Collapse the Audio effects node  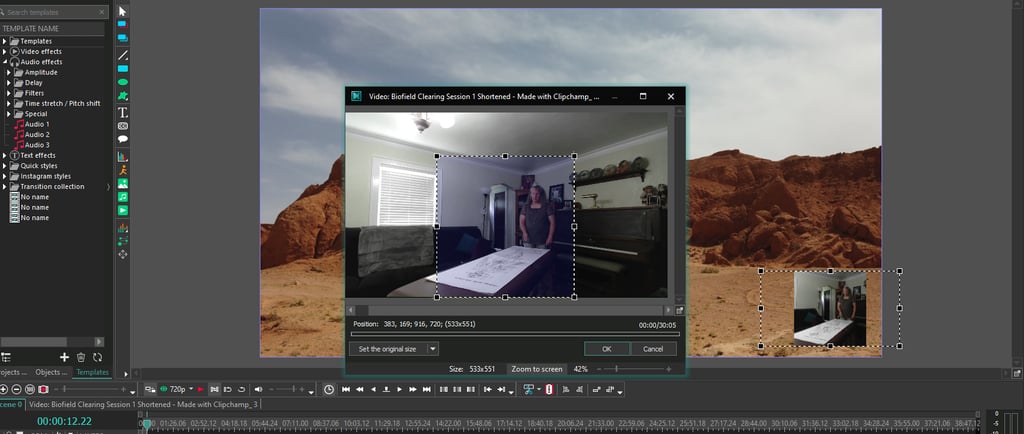5,62
